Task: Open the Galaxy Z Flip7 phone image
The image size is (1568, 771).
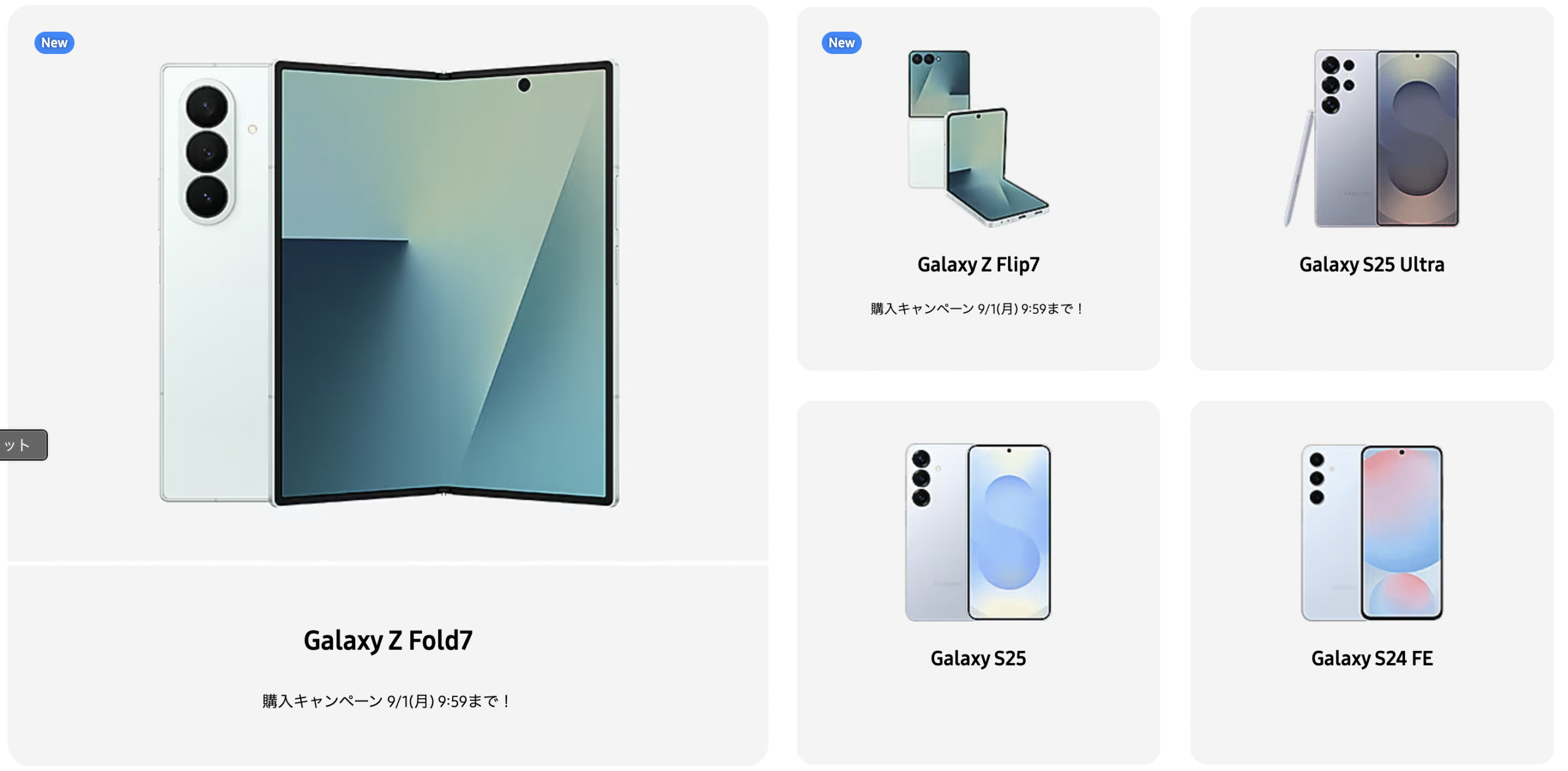Action: (978, 139)
